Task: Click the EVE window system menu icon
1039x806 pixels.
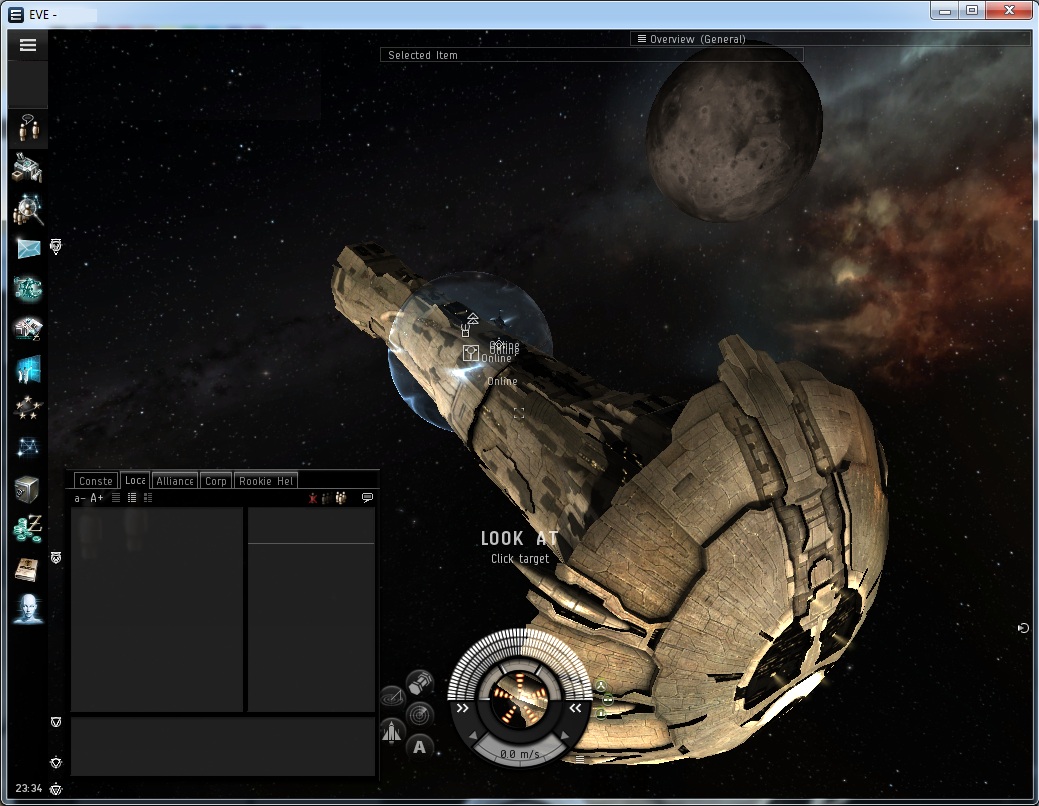Action: [x=17, y=15]
